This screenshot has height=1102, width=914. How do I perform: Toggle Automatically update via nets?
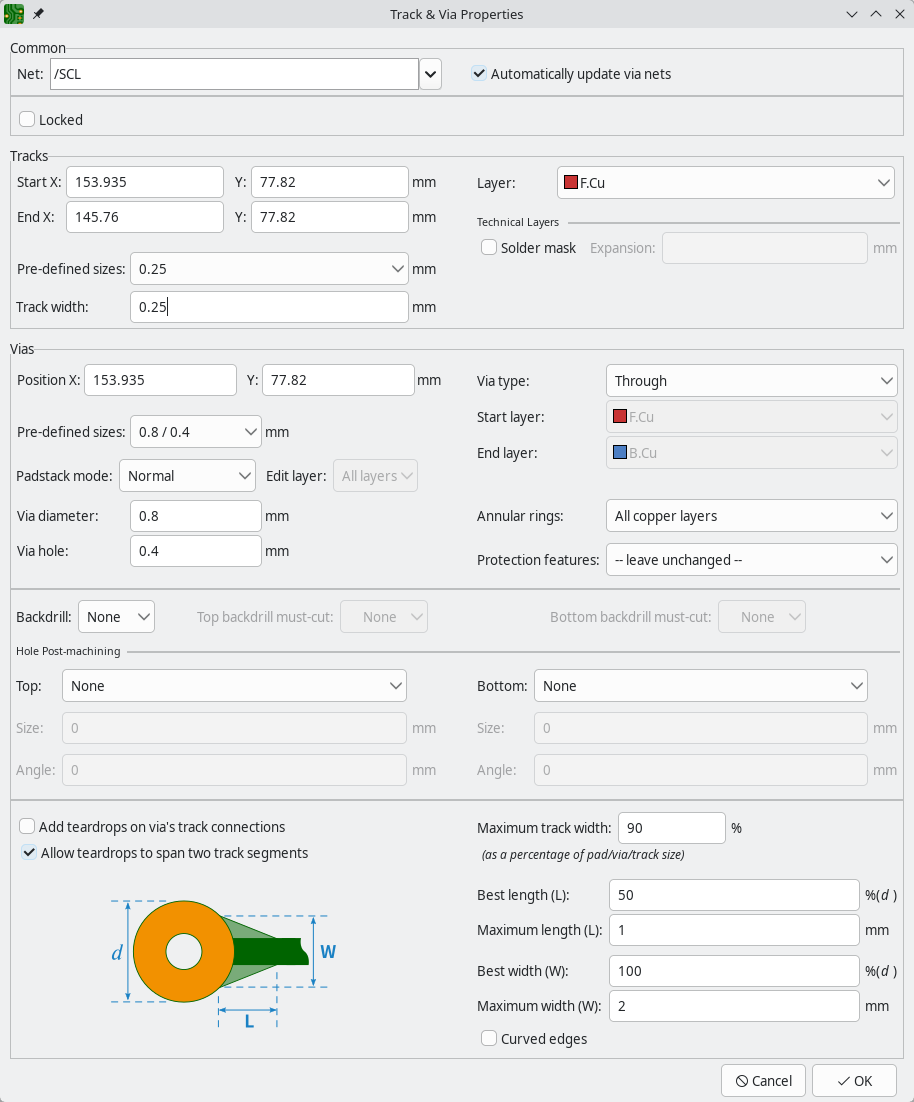(479, 74)
